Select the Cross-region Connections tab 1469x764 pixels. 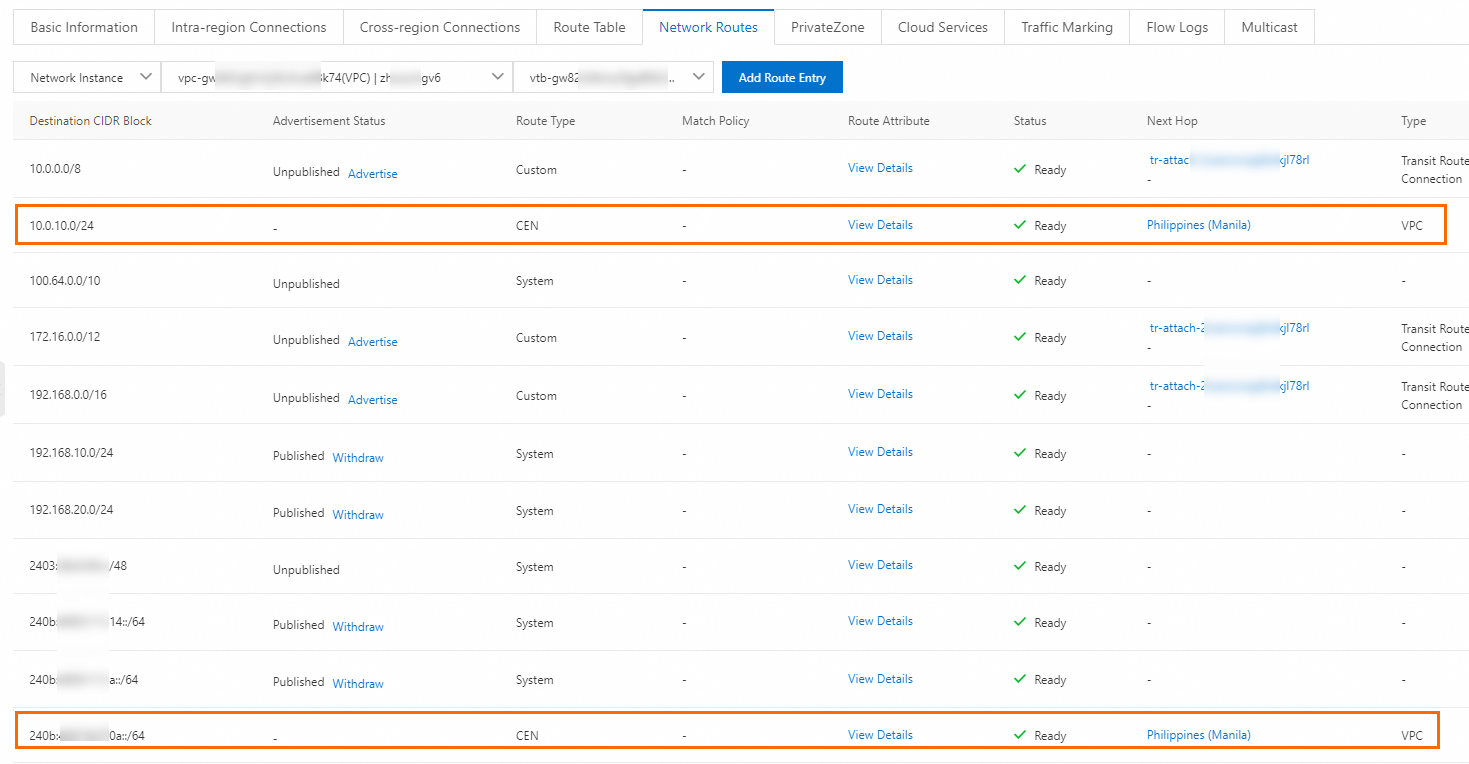coord(440,28)
